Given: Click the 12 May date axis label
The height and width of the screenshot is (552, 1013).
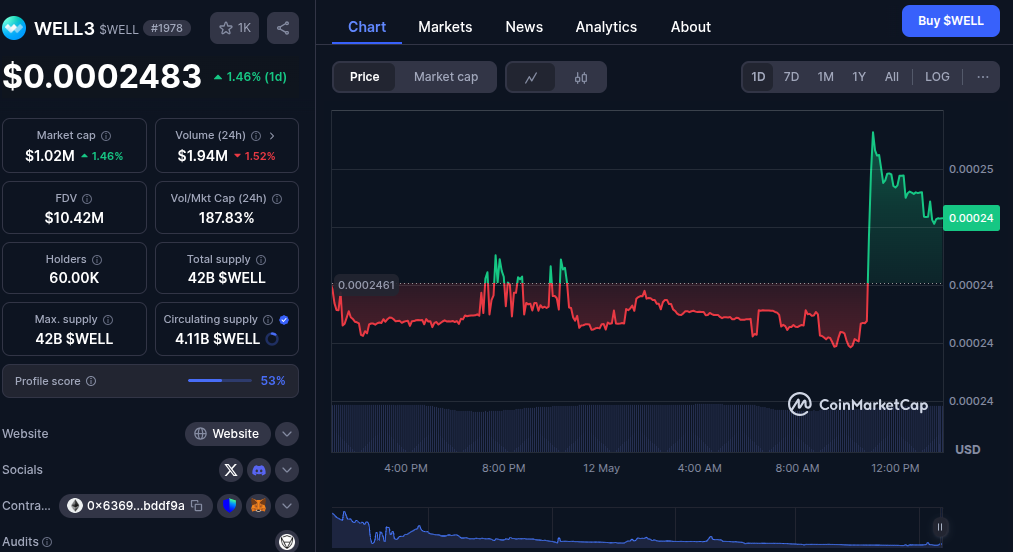Looking at the screenshot, I should [x=601, y=468].
